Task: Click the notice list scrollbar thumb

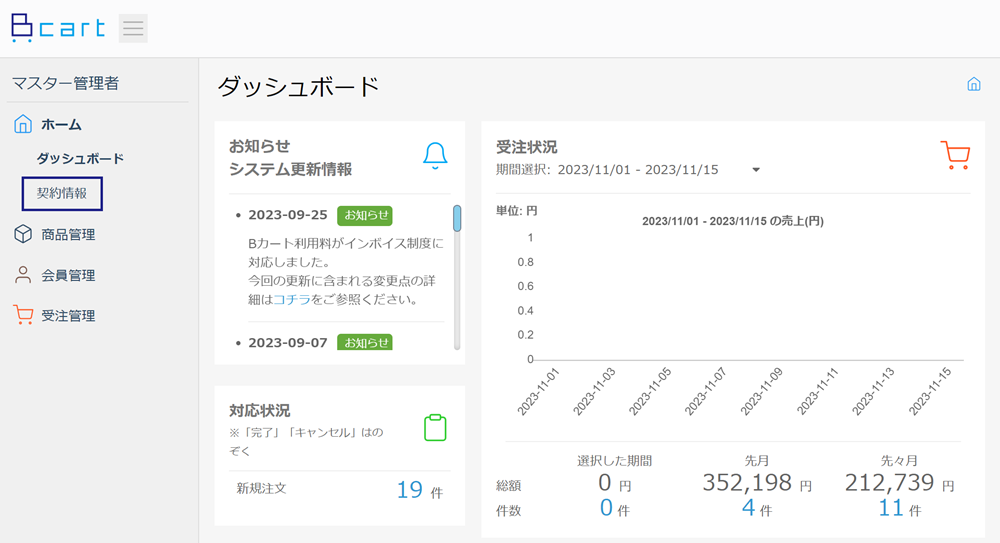Action: pos(457,218)
